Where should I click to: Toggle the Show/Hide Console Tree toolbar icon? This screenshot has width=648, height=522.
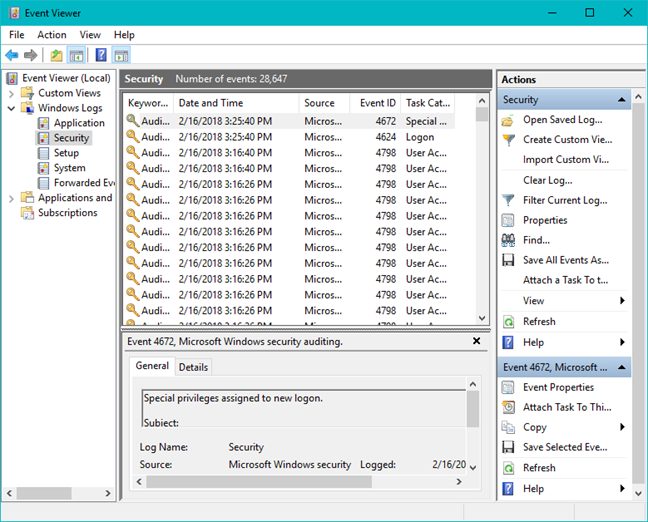(76, 55)
